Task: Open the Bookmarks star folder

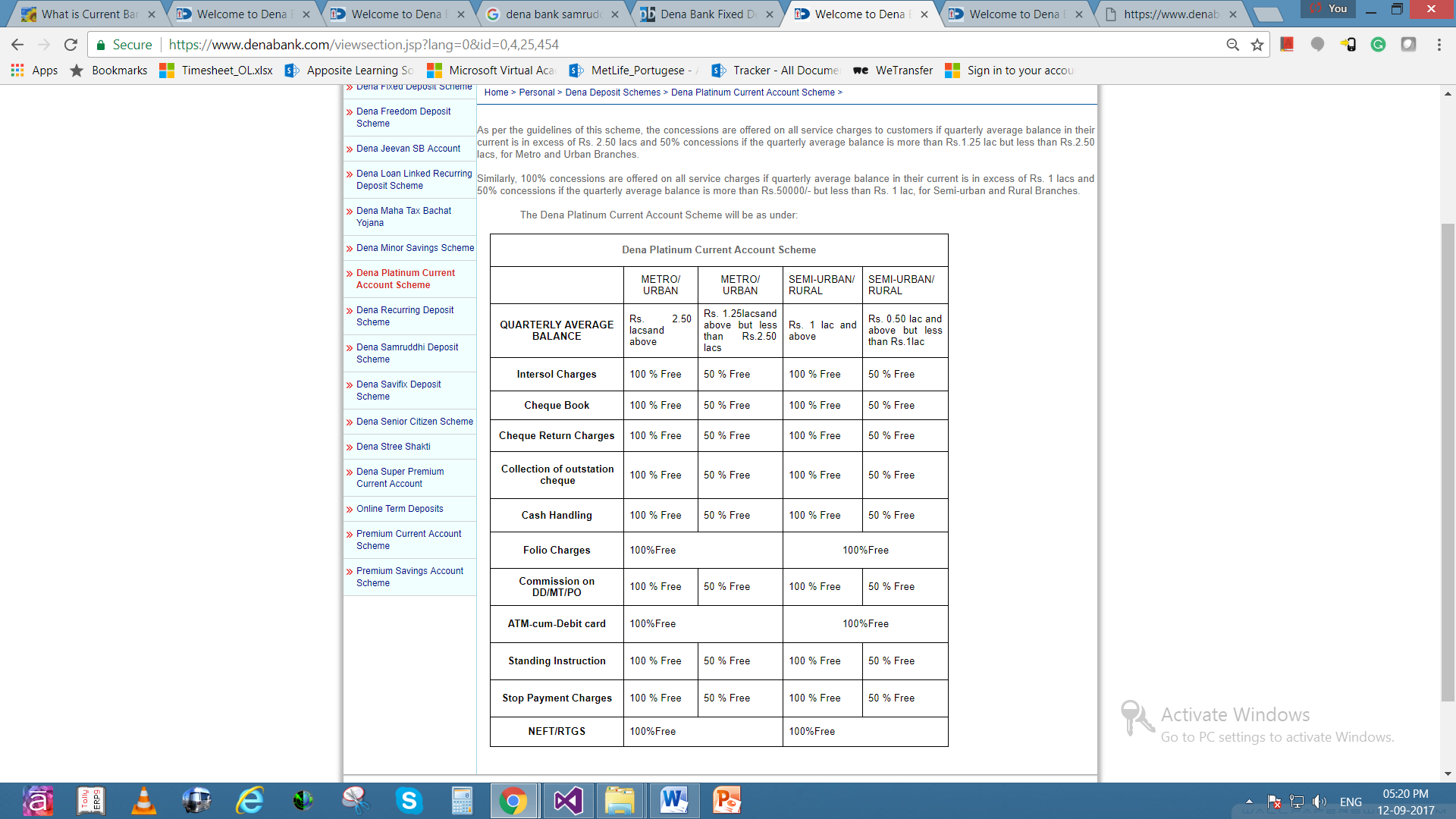Action: tap(108, 71)
